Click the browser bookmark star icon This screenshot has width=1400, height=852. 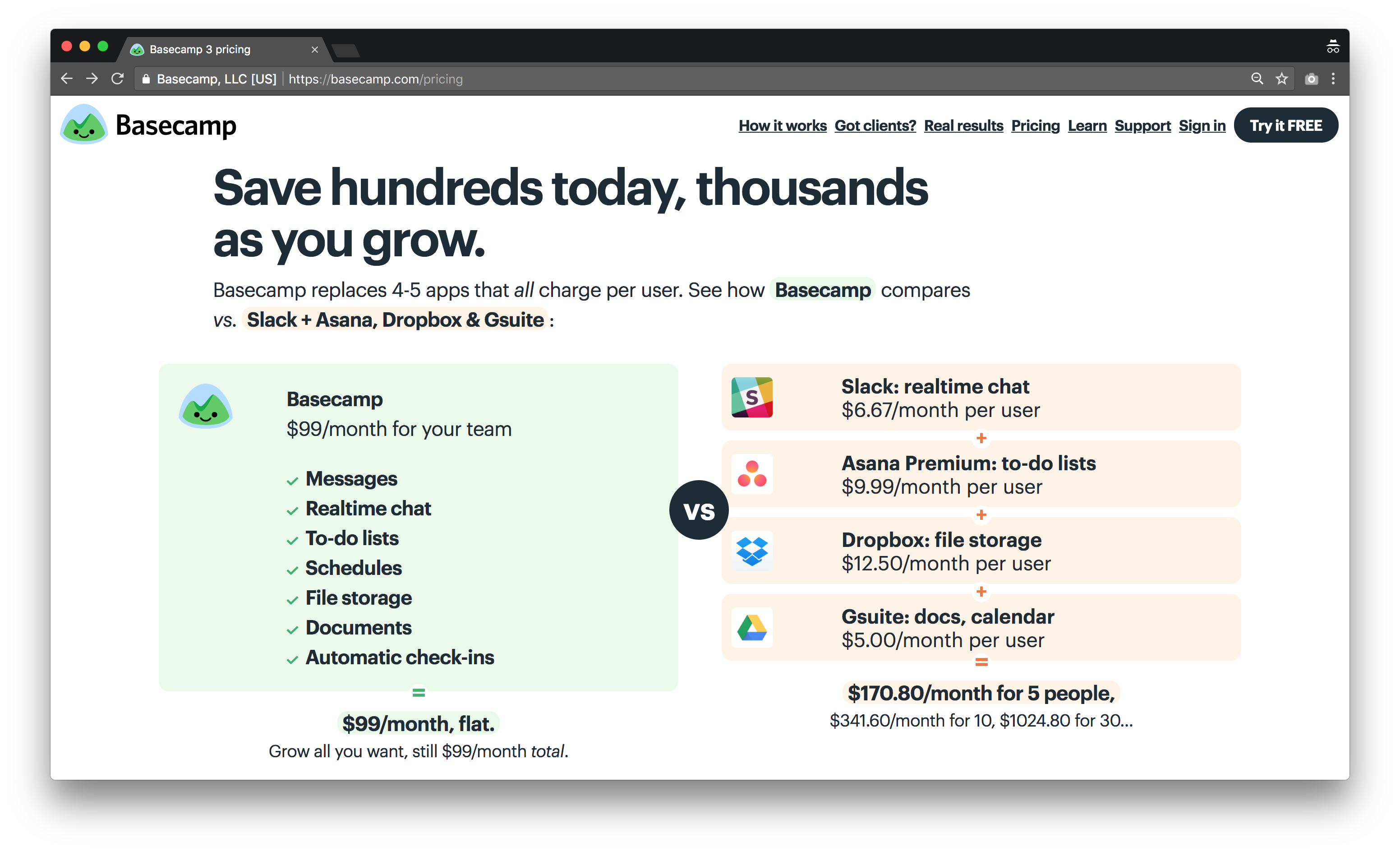[1281, 79]
